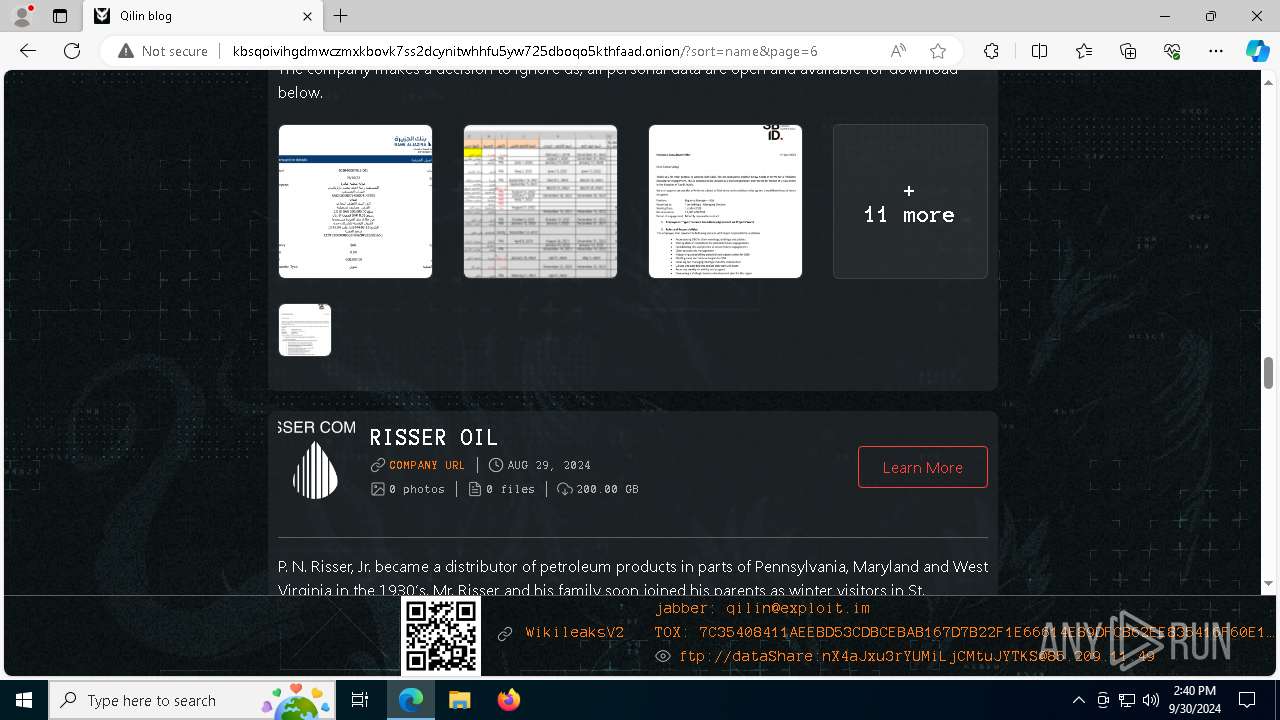Viewport: 1280px width, 720px height.
Task: Open the letter document thumbnail
Action: pos(725,201)
